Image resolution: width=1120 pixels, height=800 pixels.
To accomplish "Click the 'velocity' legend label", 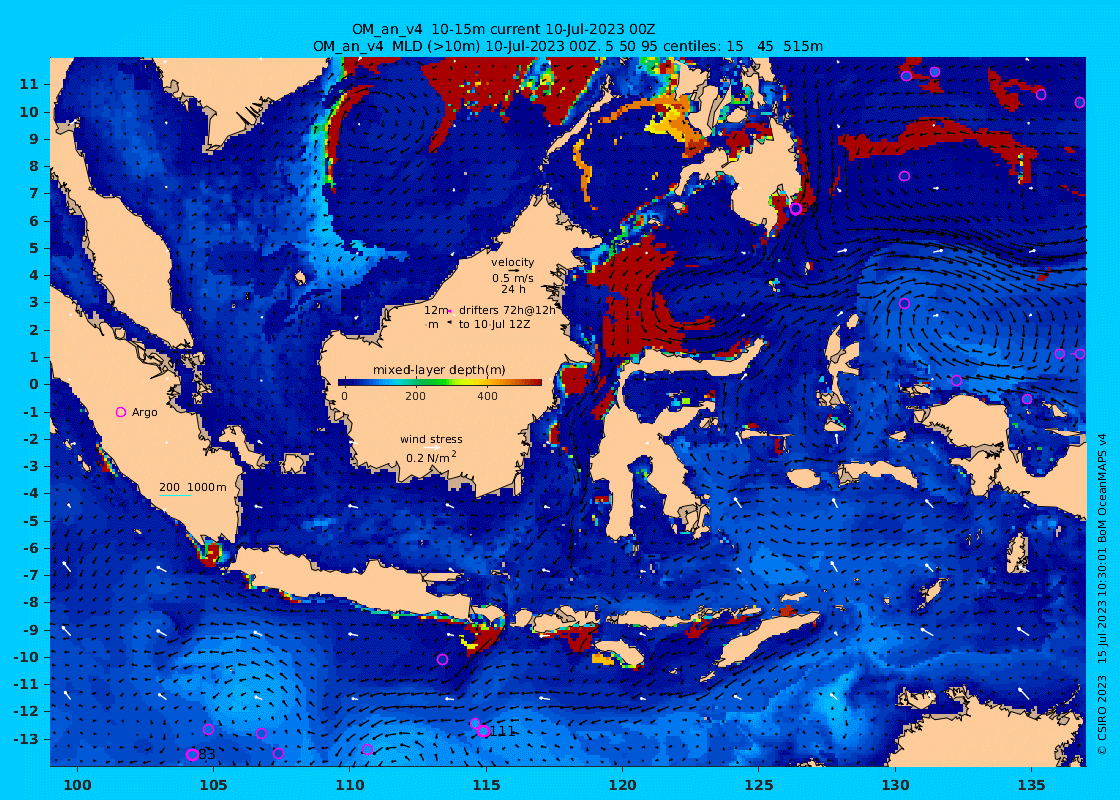I will coord(512,262).
